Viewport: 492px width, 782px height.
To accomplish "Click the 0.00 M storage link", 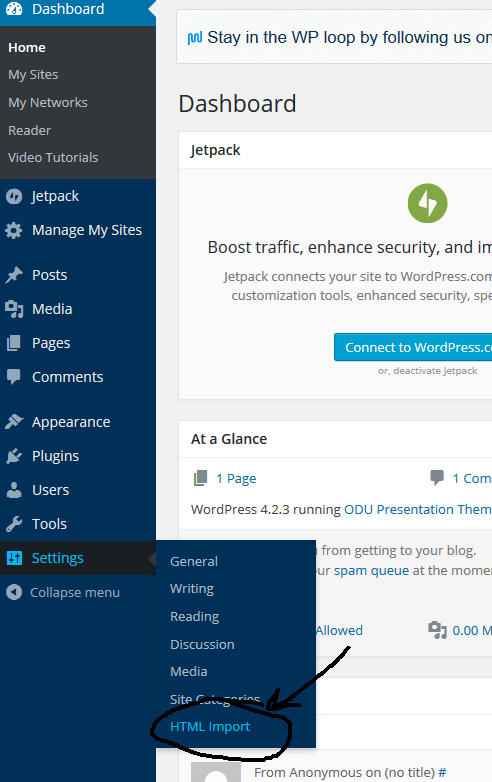I will 472,630.
